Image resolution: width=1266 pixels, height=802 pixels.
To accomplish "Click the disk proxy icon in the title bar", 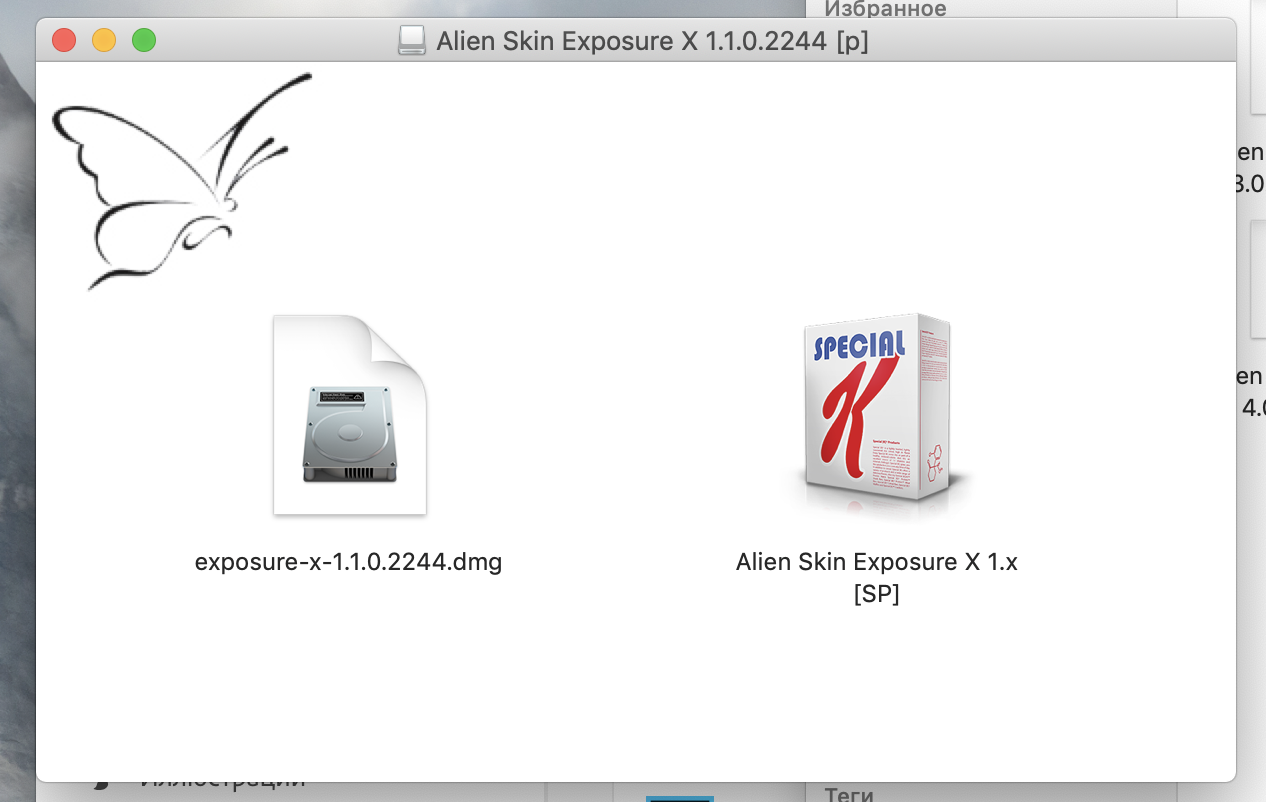I will pos(412,41).
